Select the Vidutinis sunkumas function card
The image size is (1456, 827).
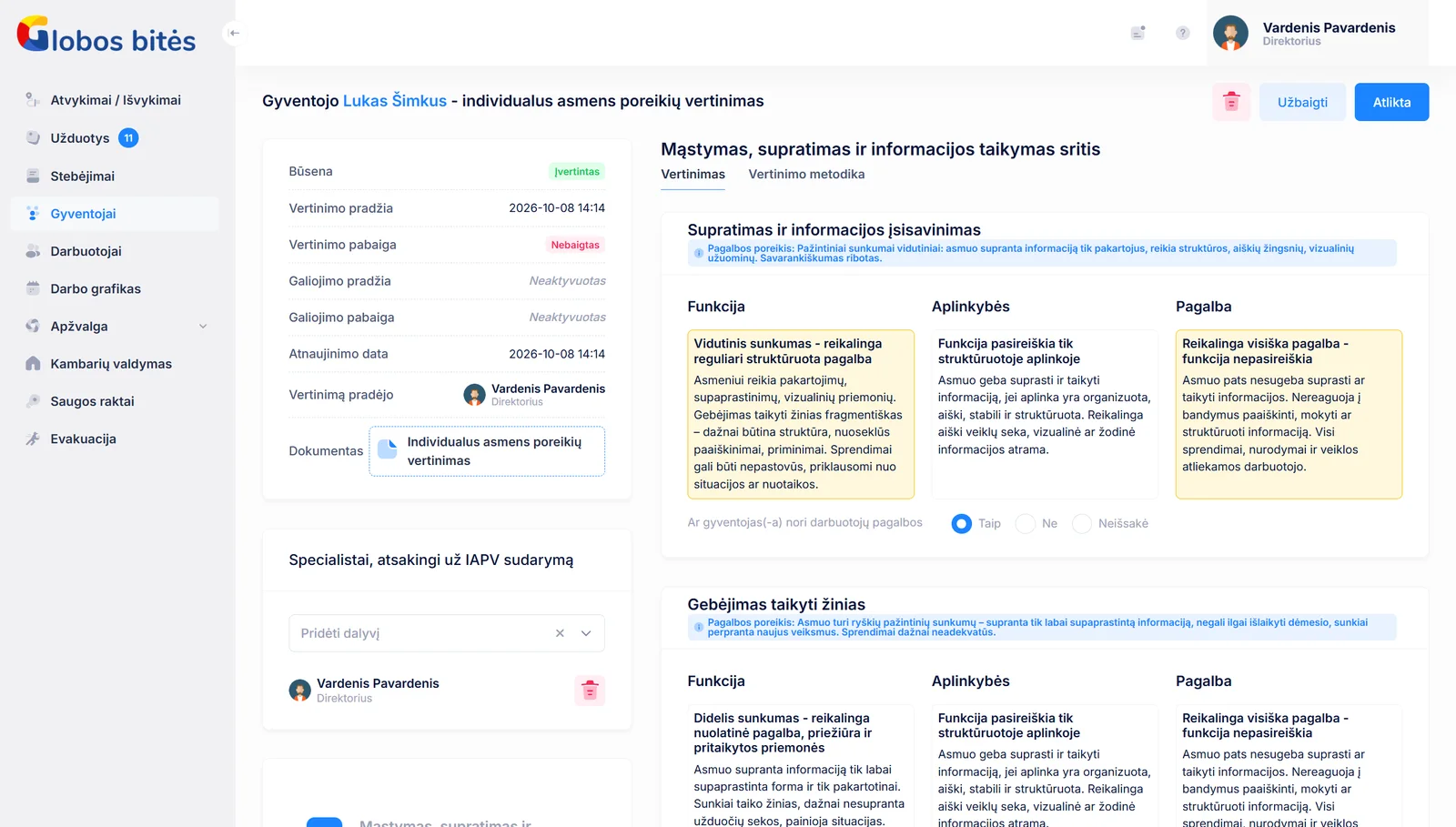click(801, 414)
